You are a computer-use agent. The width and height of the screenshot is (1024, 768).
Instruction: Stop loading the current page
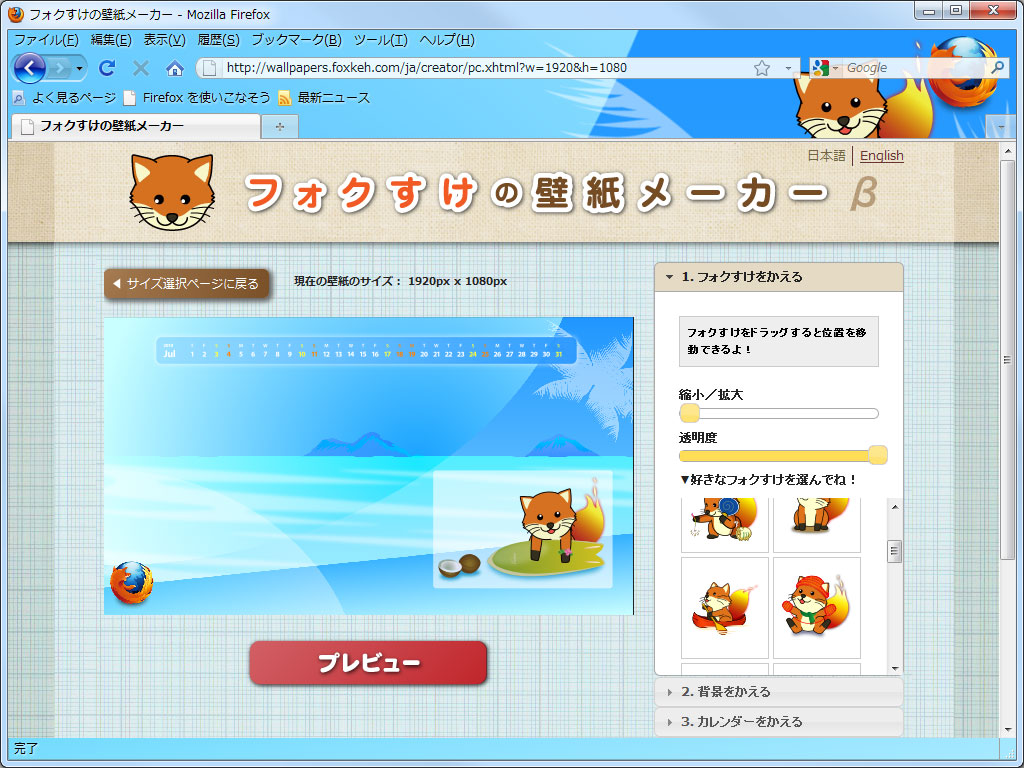(x=140, y=68)
